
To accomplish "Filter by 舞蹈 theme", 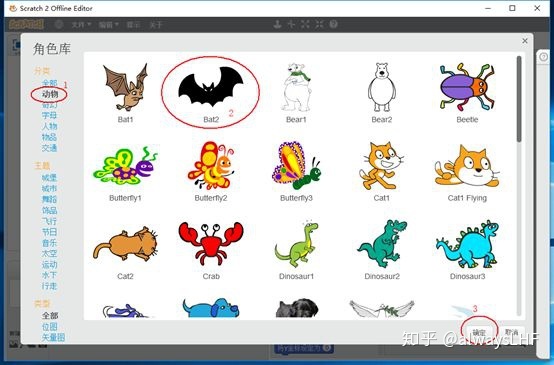I will [49, 200].
